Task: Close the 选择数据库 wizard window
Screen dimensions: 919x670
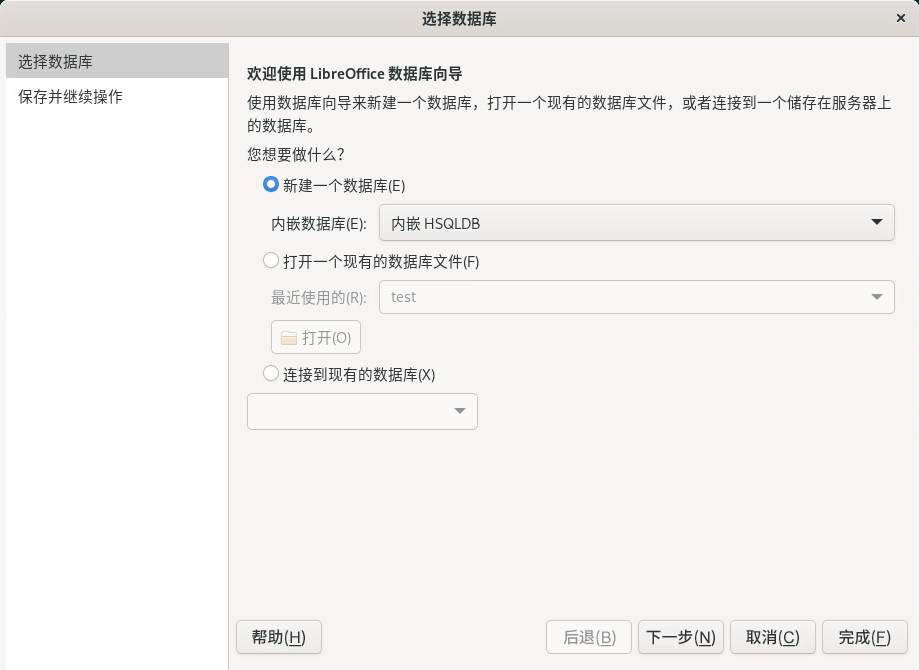Action: coord(901,19)
